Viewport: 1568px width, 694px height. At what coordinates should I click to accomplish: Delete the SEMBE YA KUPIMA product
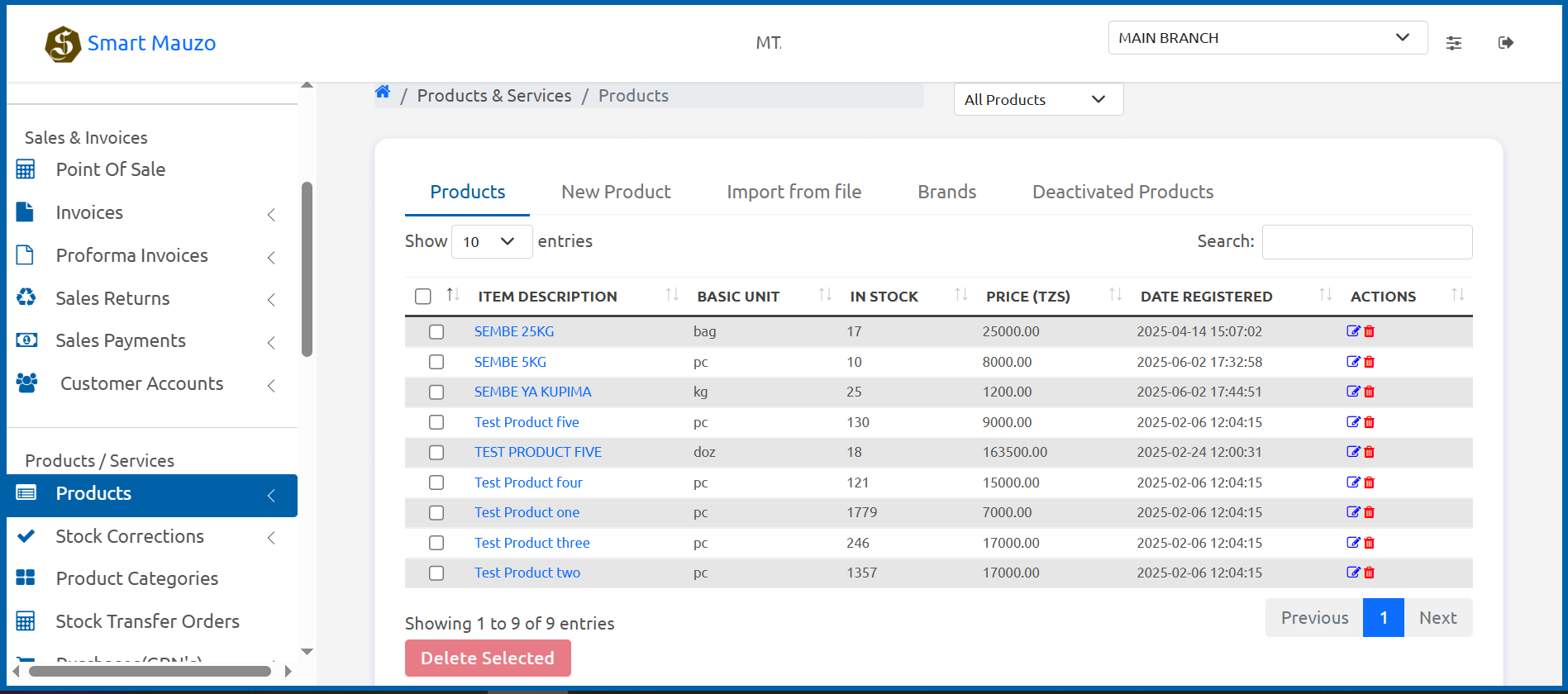tap(1370, 392)
